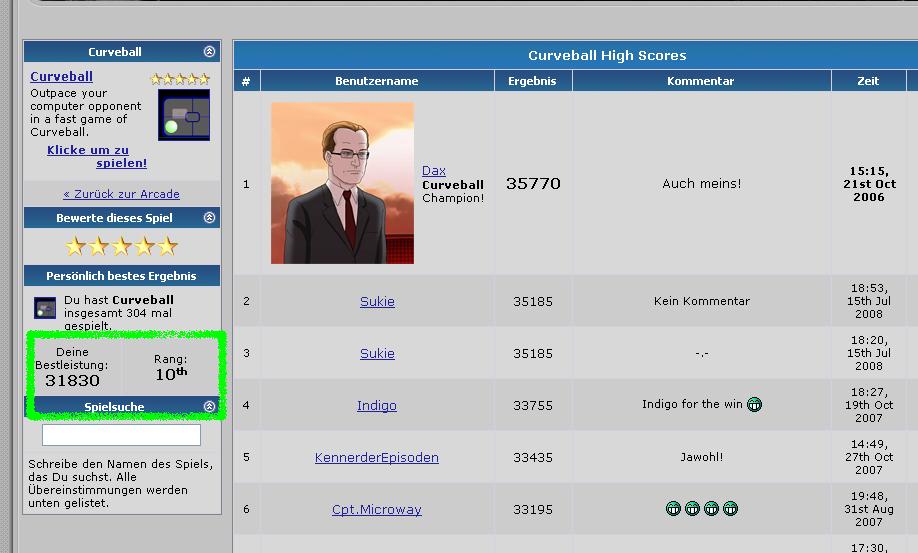
Task: Go back via Zurück zur Arcade link
Action: [x=121, y=194]
